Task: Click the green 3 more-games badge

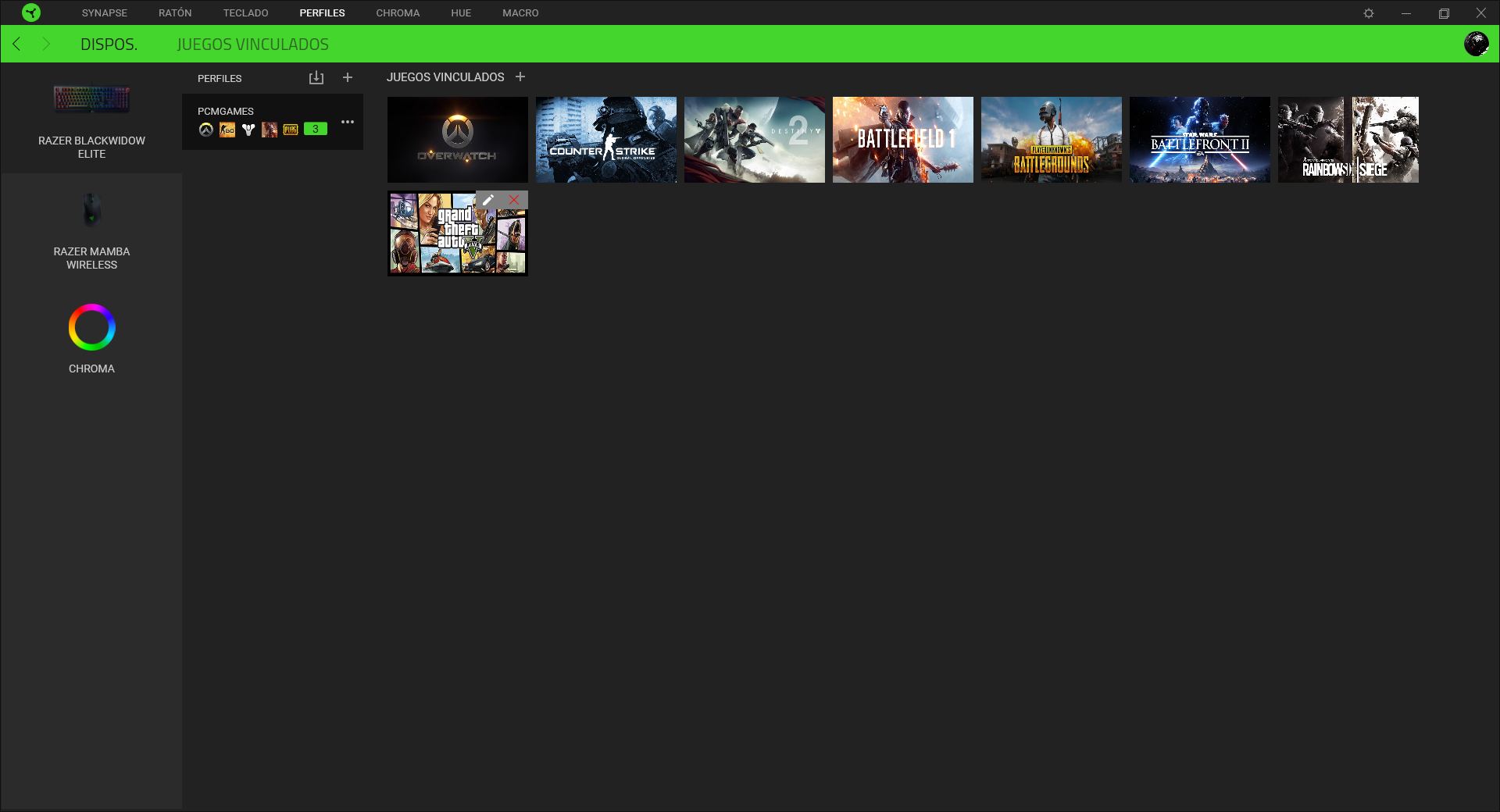Action: coord(316,129)
